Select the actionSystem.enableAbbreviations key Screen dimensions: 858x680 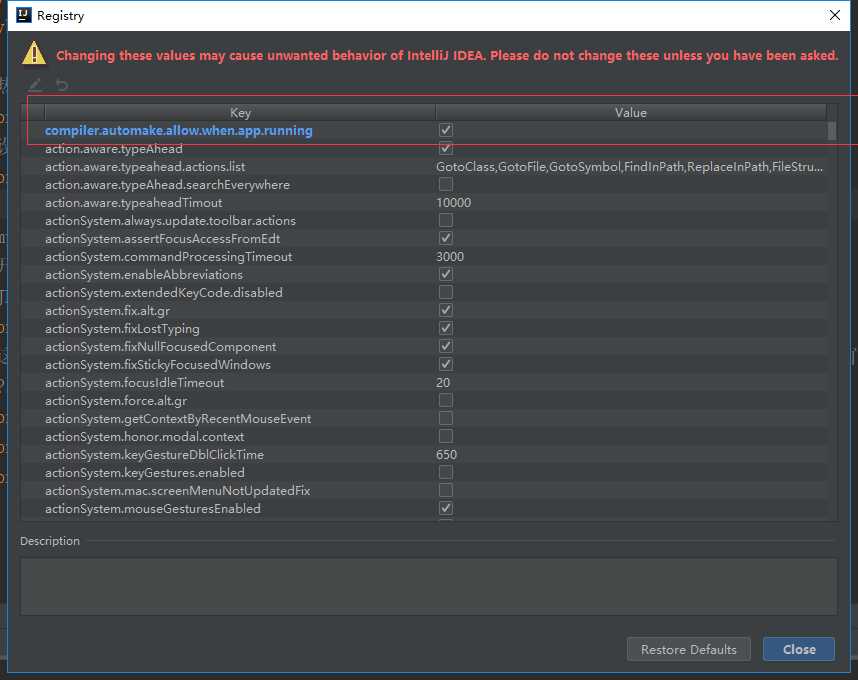point(144,275)
